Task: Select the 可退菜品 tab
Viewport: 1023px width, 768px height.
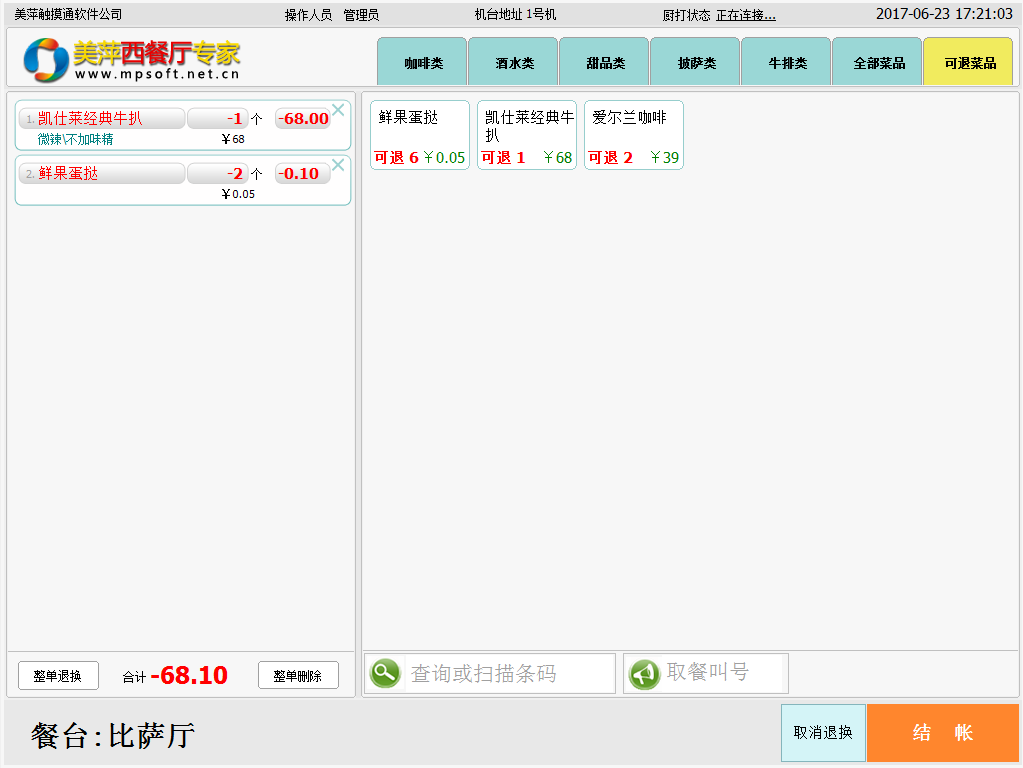Action: 968,63
